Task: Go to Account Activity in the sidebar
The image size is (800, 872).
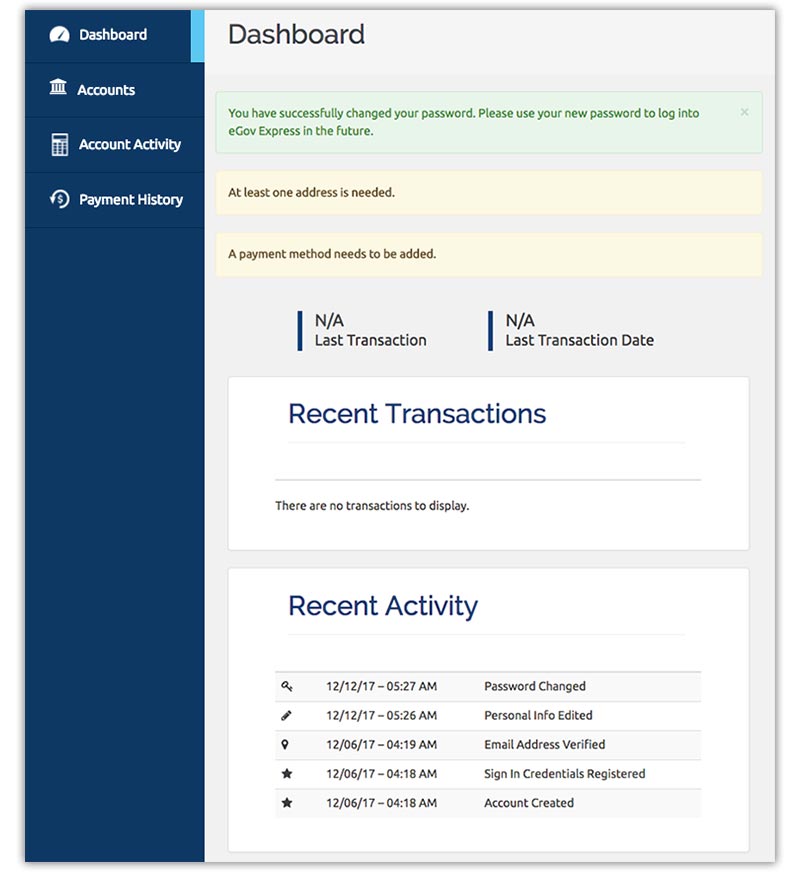Action: point(115,145)
